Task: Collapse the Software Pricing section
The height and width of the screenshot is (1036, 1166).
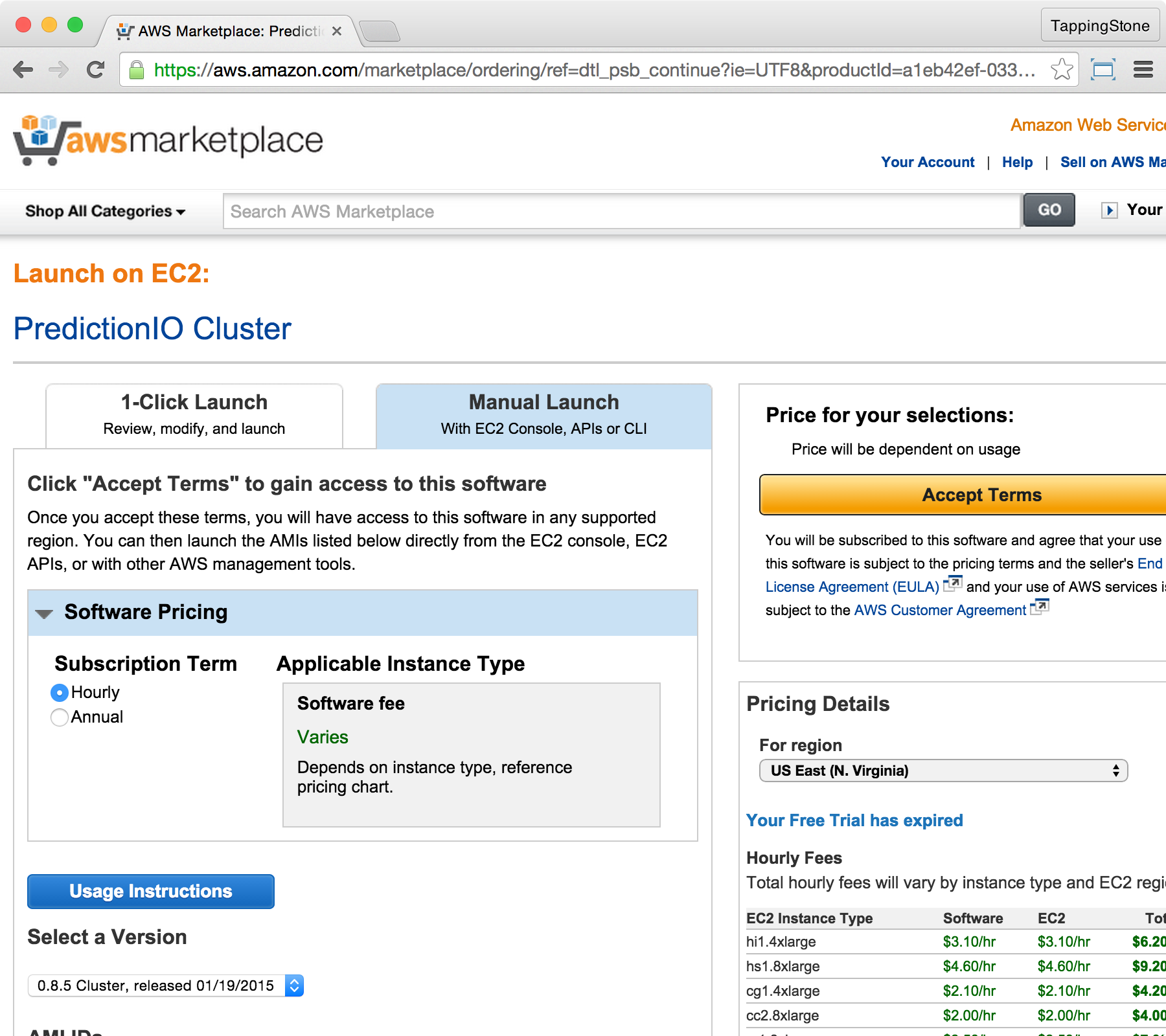Action: (44, 613)
